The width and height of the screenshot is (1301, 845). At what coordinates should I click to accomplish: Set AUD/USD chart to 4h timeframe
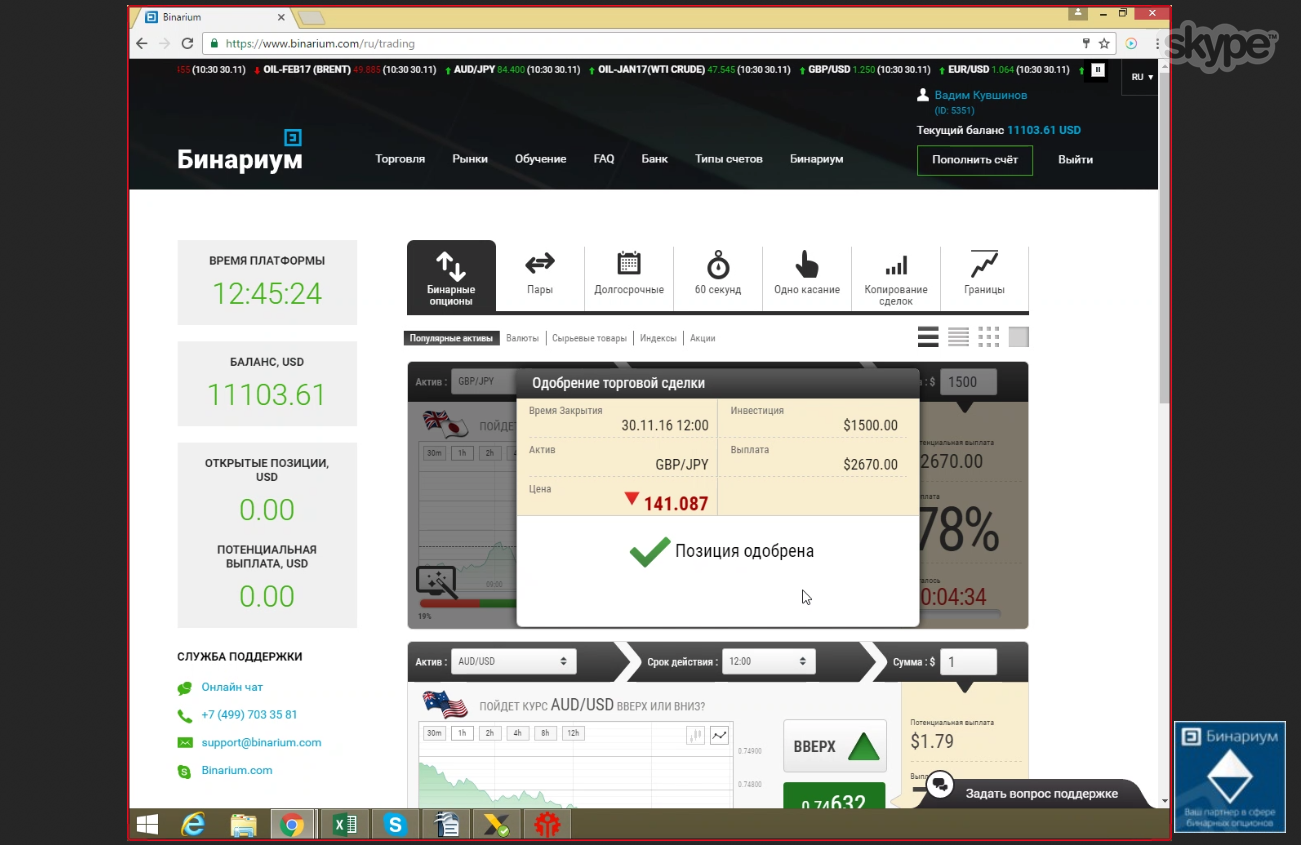518,733
